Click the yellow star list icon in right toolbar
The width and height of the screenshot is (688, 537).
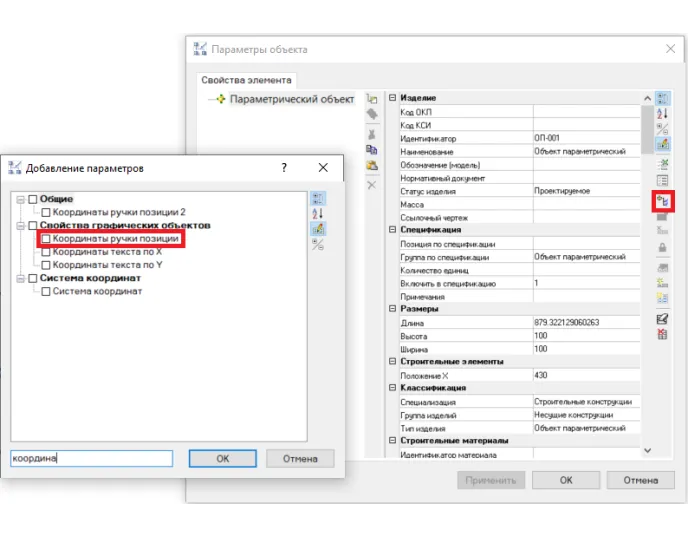click(x=663, y=283)
